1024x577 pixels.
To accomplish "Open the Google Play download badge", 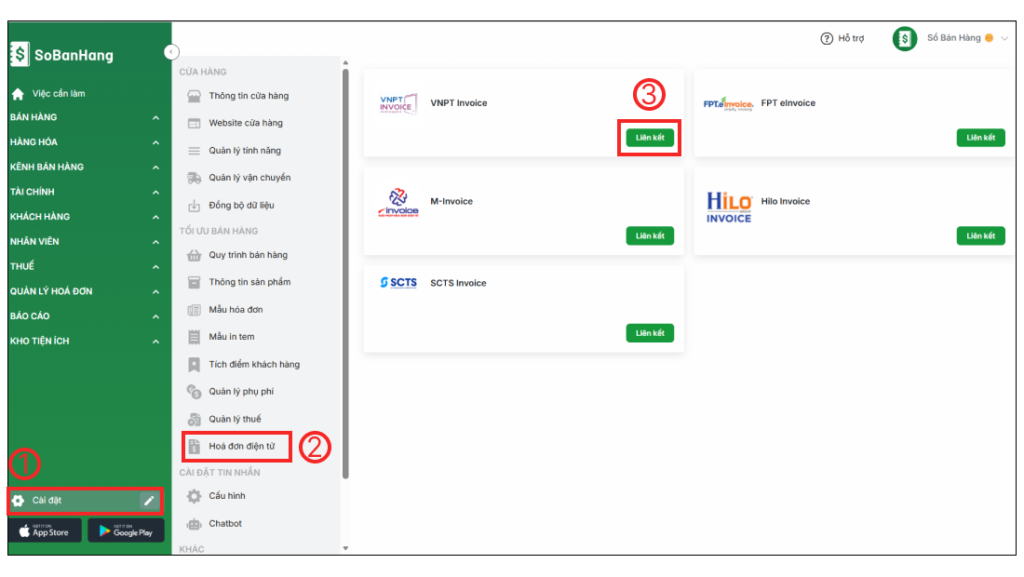I will (x=126, y=531).
